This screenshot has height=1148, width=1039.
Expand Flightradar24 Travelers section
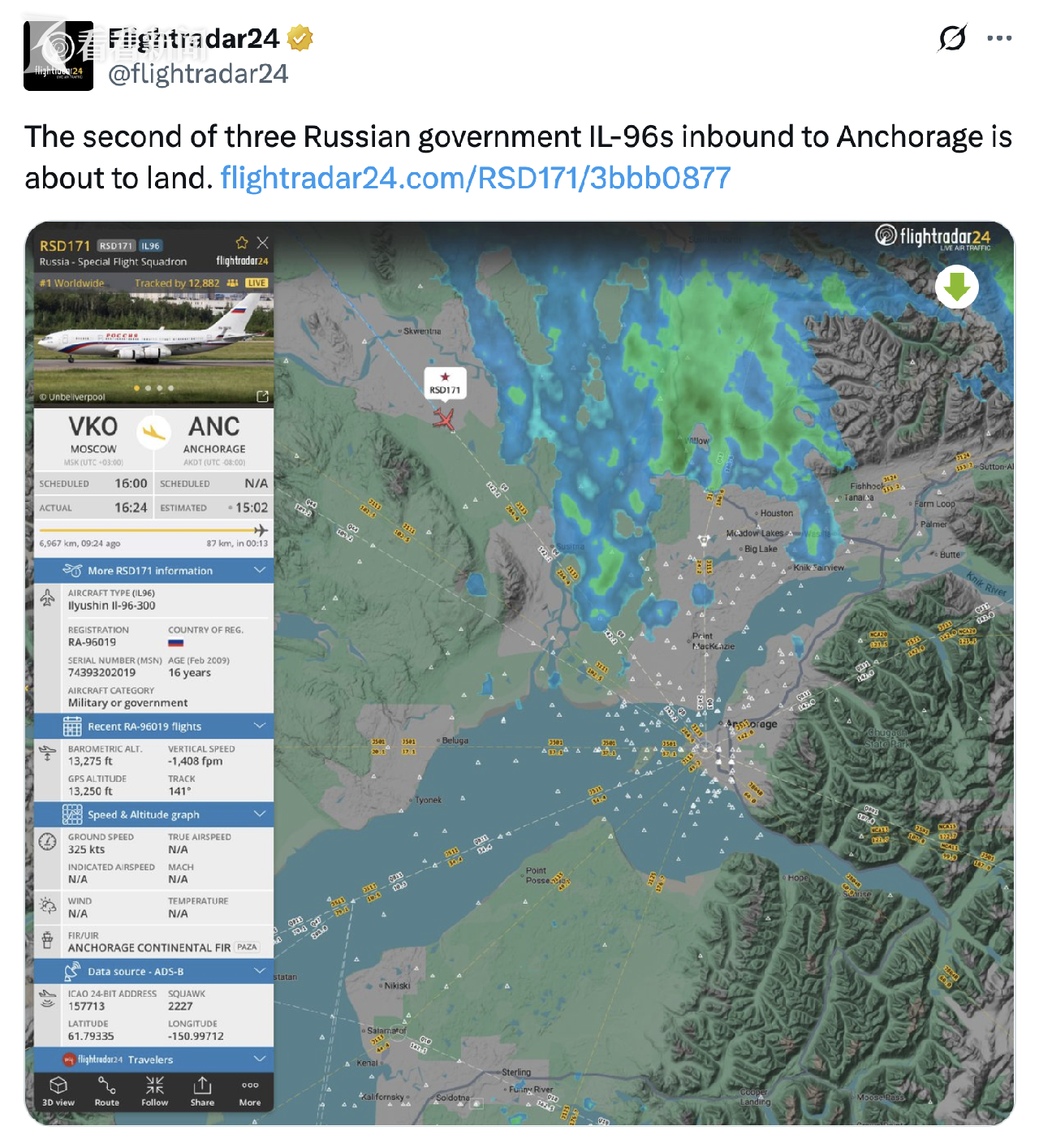pos(153,1060)
